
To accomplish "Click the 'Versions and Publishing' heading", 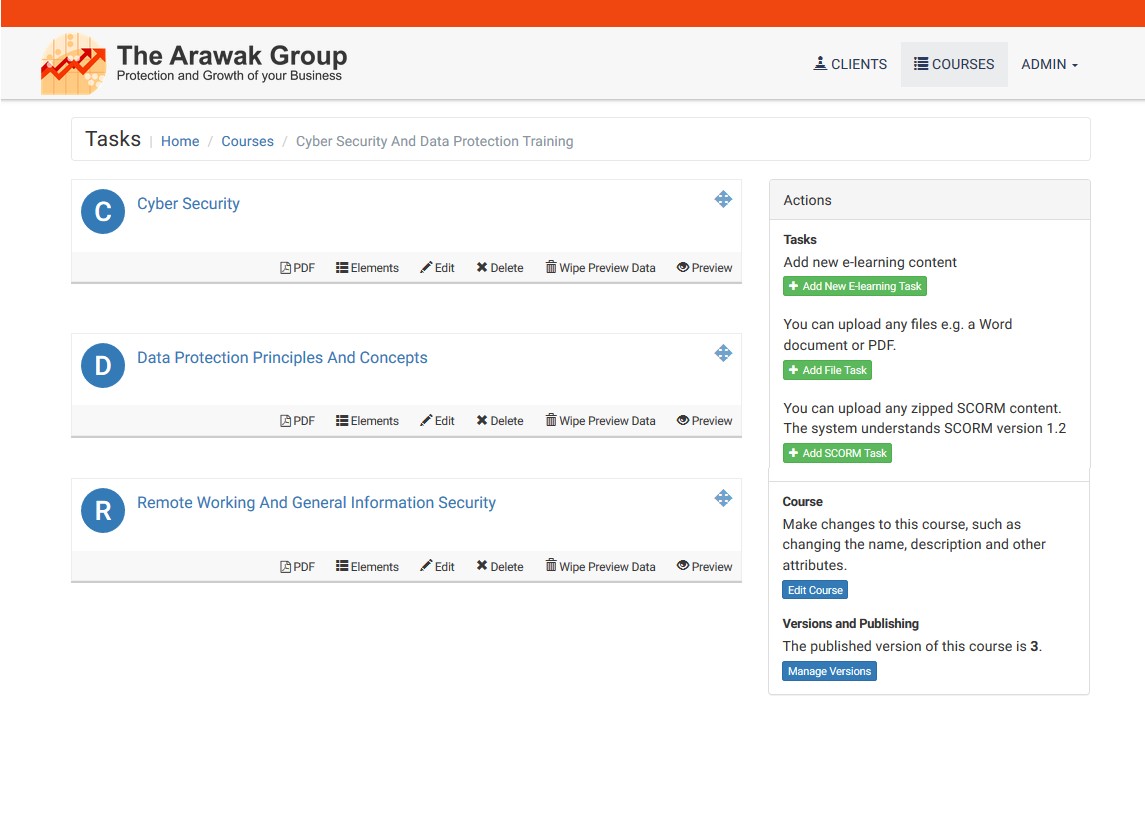I will point(851,624).
